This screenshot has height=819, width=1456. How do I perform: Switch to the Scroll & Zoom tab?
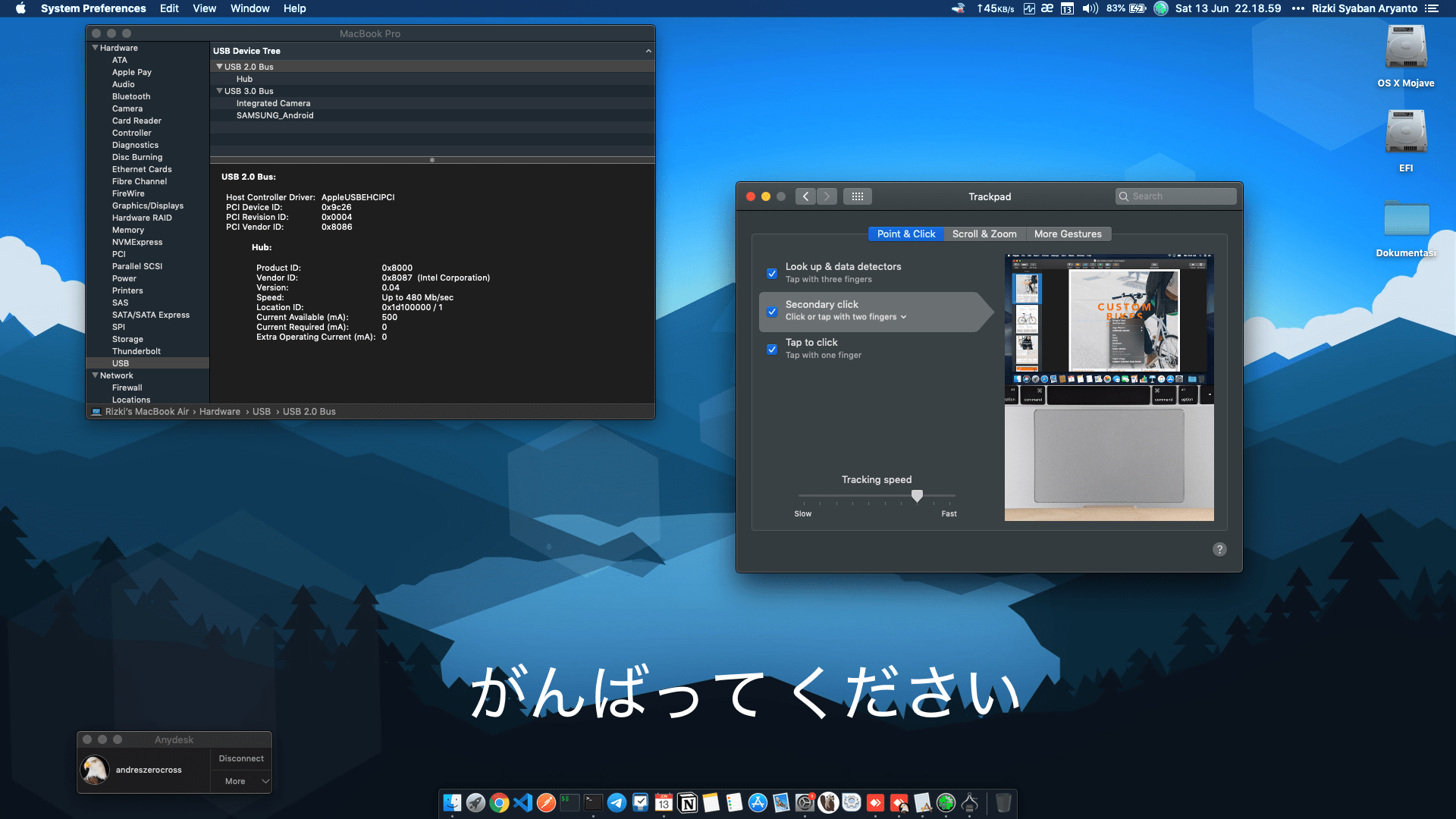(984, 234)
